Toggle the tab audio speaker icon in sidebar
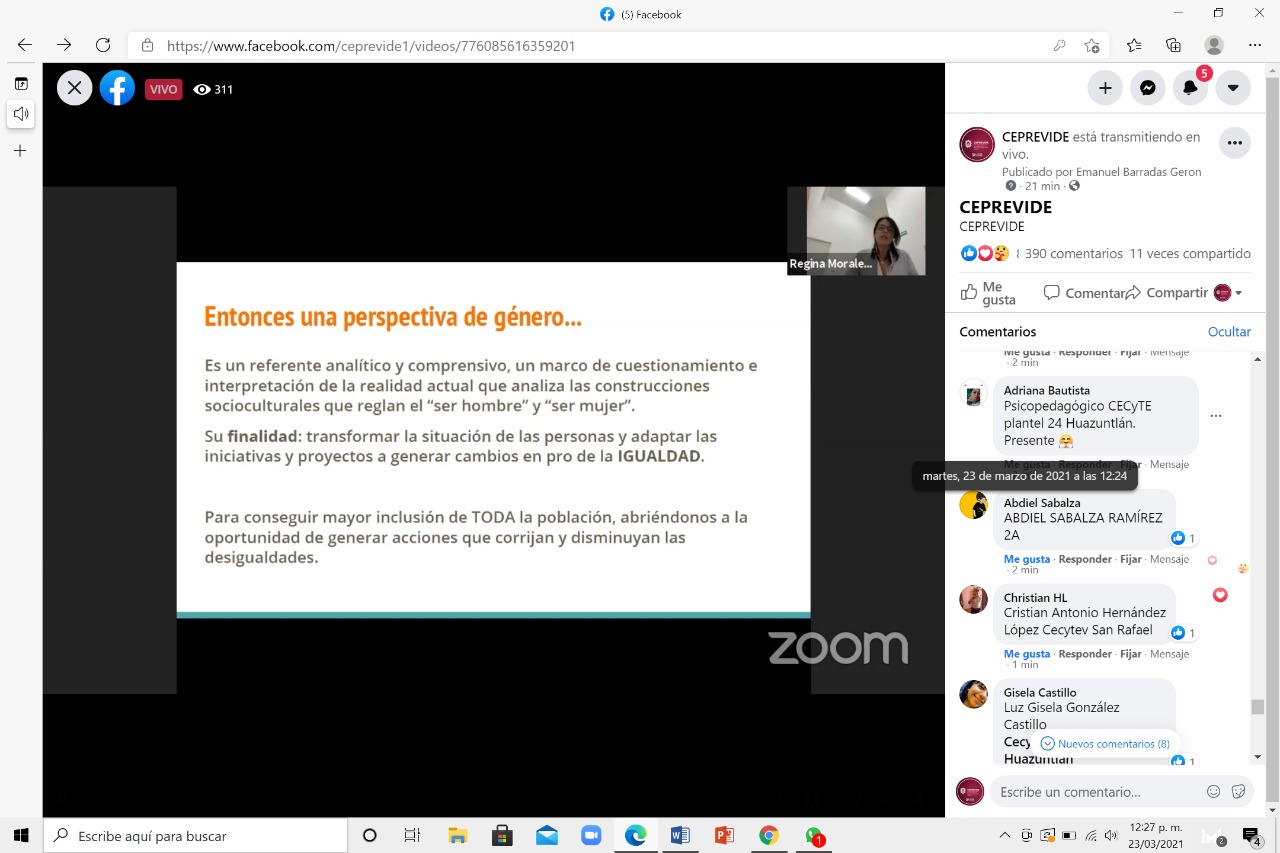Image resolution: width=1280 pixels, height=853 pixels. (21, 114)
